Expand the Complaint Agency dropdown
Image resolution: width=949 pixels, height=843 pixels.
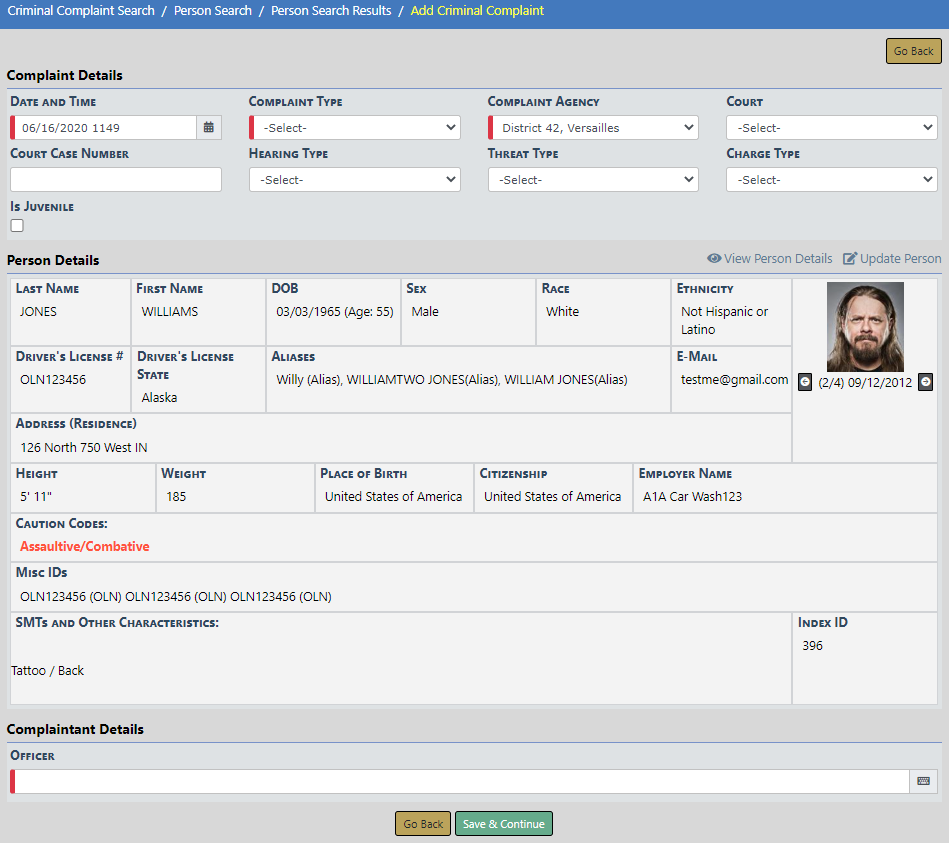click(x=594, y=128)
